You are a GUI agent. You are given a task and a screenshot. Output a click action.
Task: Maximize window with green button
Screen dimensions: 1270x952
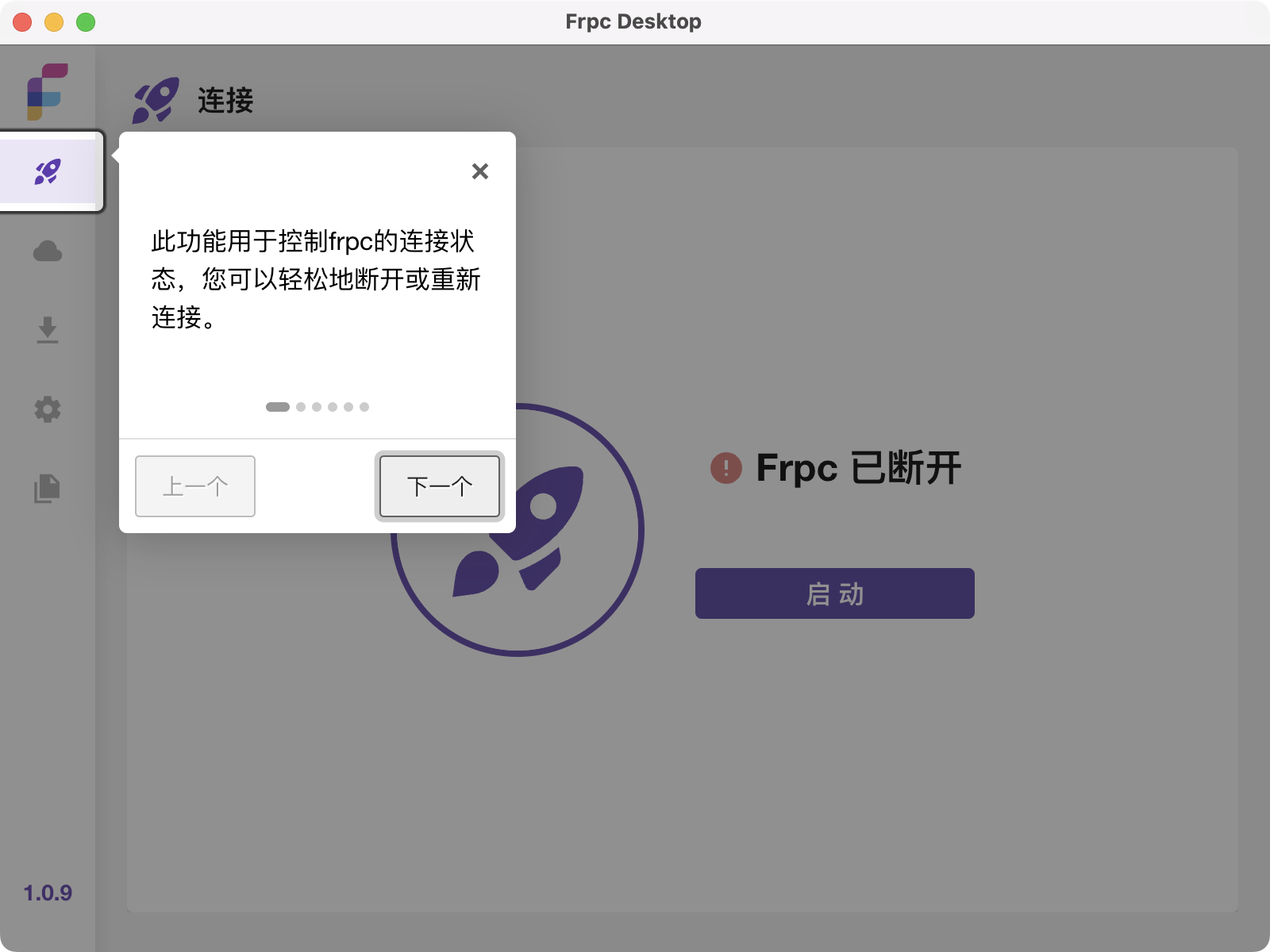coord(86,22)
